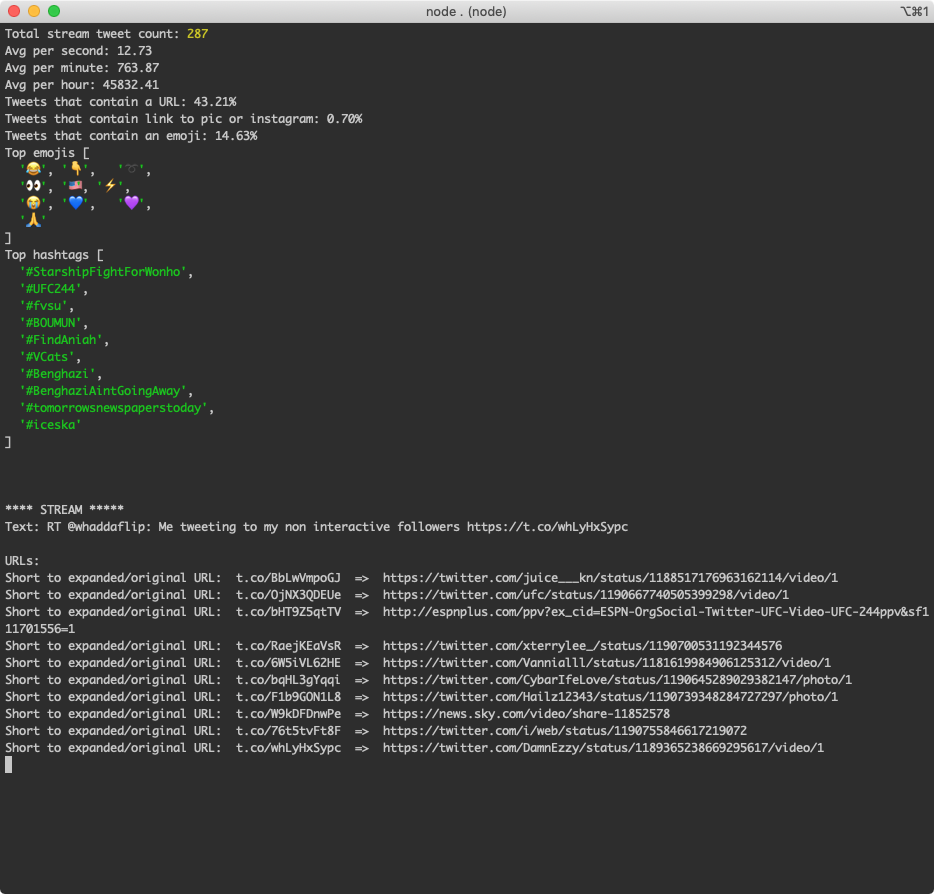Click the #StarshipFightForWonho hashtag

tap(103, 272)
